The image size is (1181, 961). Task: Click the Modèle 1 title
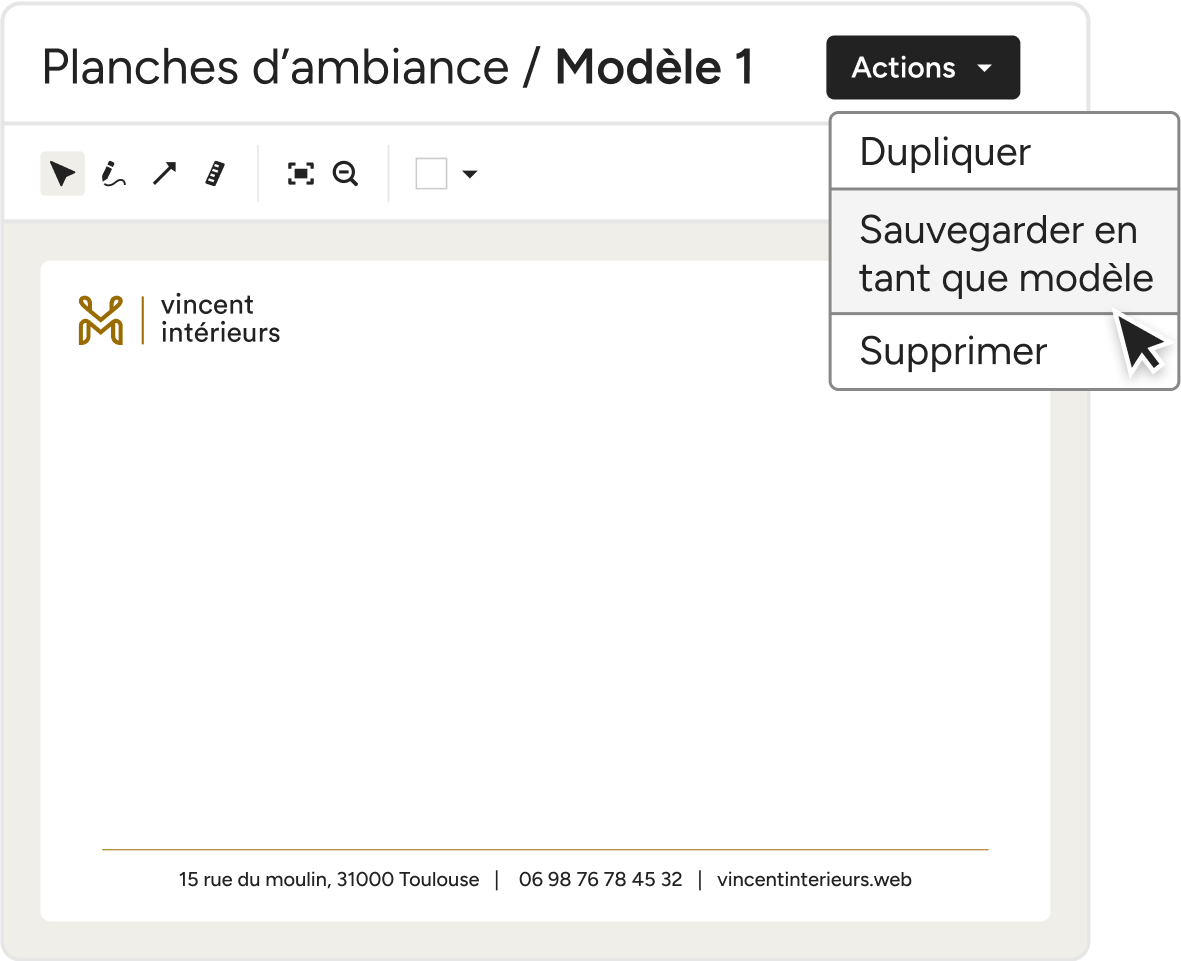[x=654, y=68]
